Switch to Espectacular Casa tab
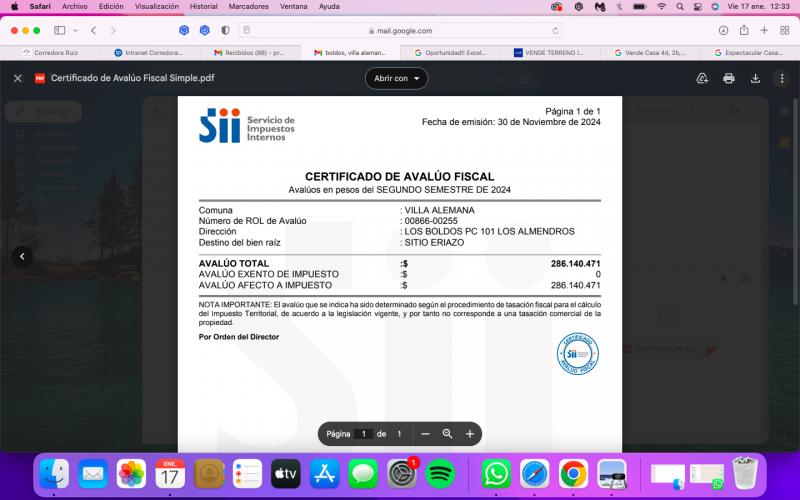Image resolution: width=800 pixels, height=500 pixels. pos(750,53)
